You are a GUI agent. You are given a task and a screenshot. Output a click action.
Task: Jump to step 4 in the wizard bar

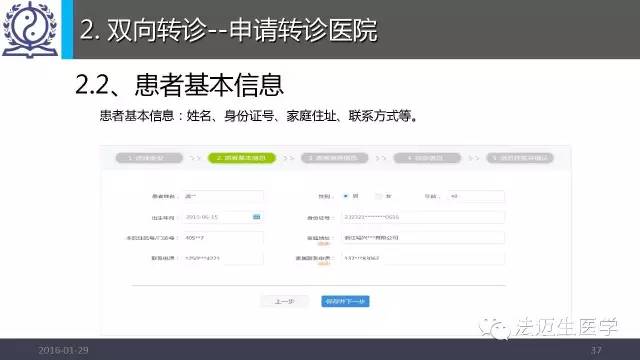click(427, 158)
